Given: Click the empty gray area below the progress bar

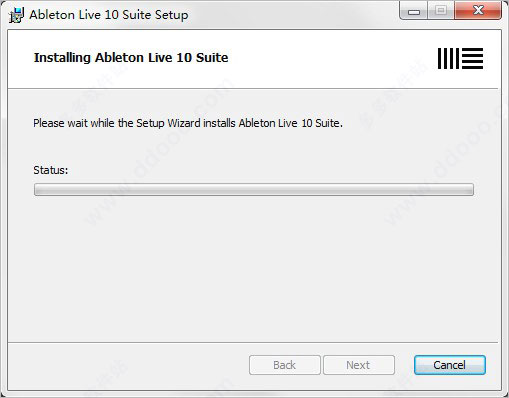Looking at the screenshot, I should pos(253,267).
